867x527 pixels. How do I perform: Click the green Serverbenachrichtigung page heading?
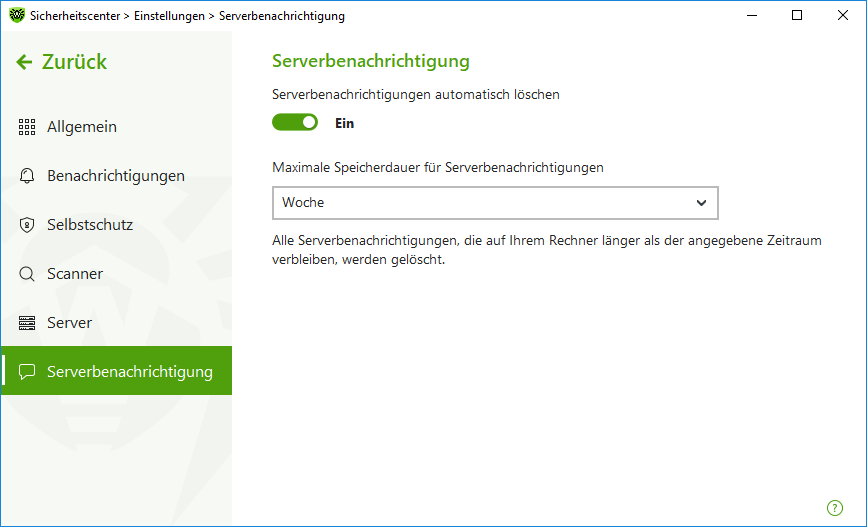pos(370,61)
